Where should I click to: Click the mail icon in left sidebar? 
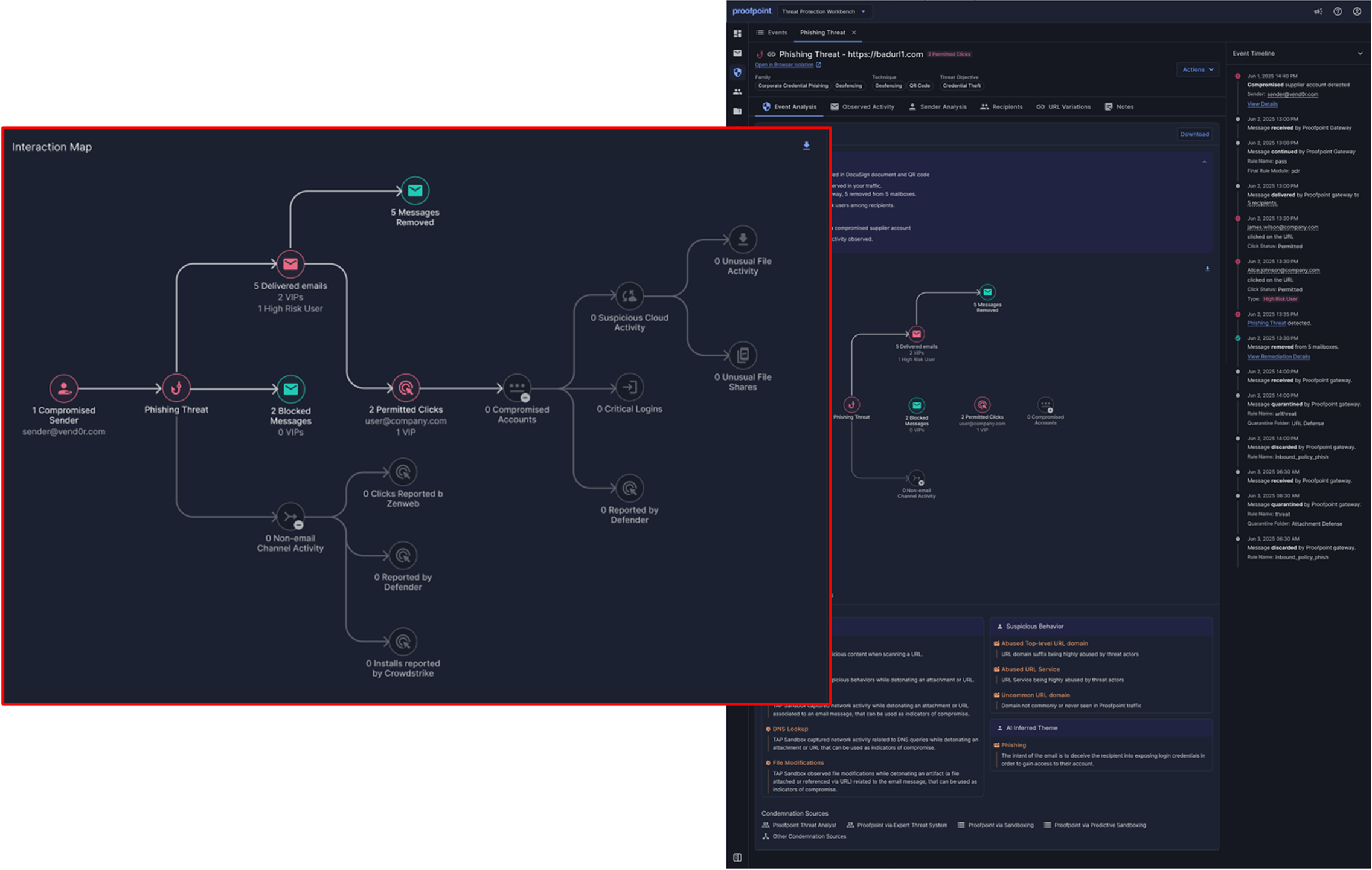click(x=737, y=53)
